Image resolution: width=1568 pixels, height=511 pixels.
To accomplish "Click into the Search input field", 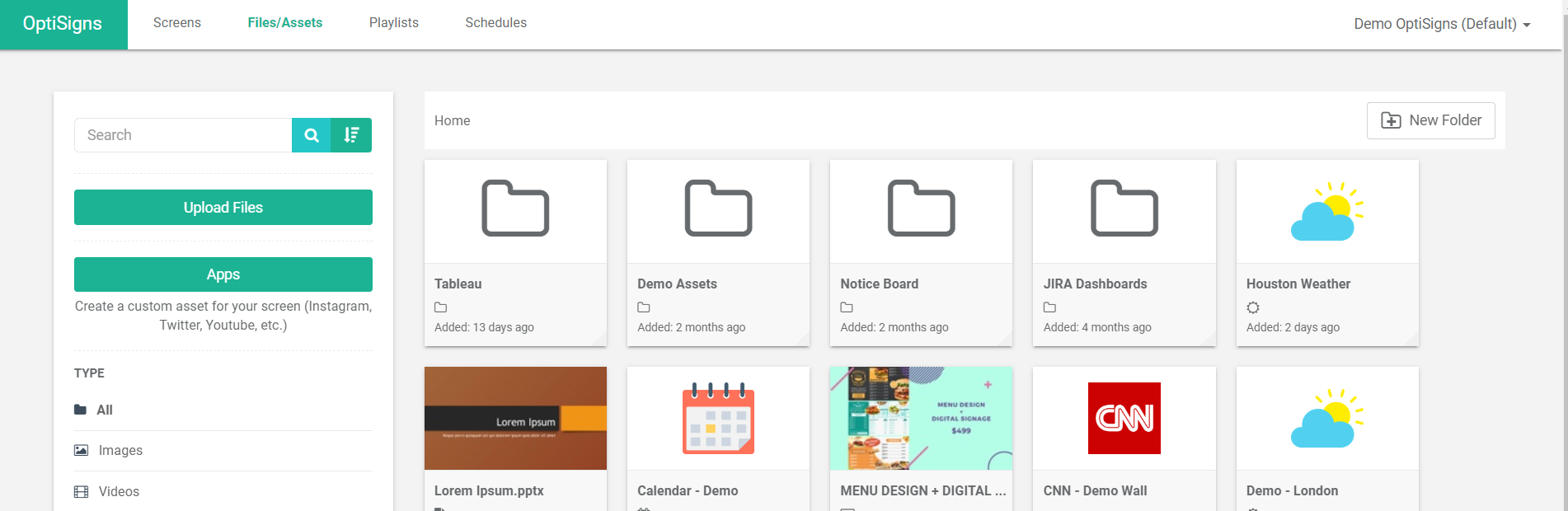I will [x=183, y=135].
